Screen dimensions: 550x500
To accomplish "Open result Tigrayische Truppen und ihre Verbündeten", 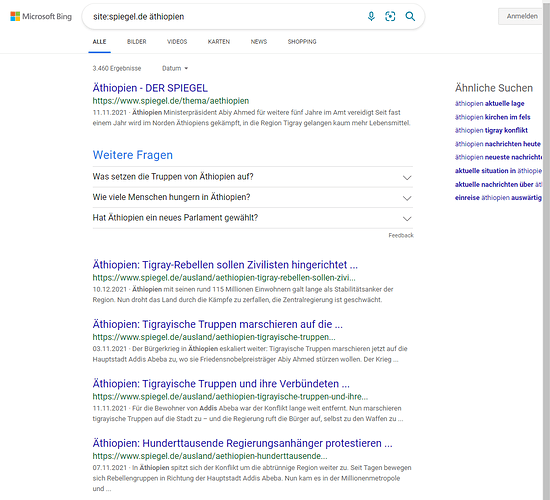I will point(221,384).
